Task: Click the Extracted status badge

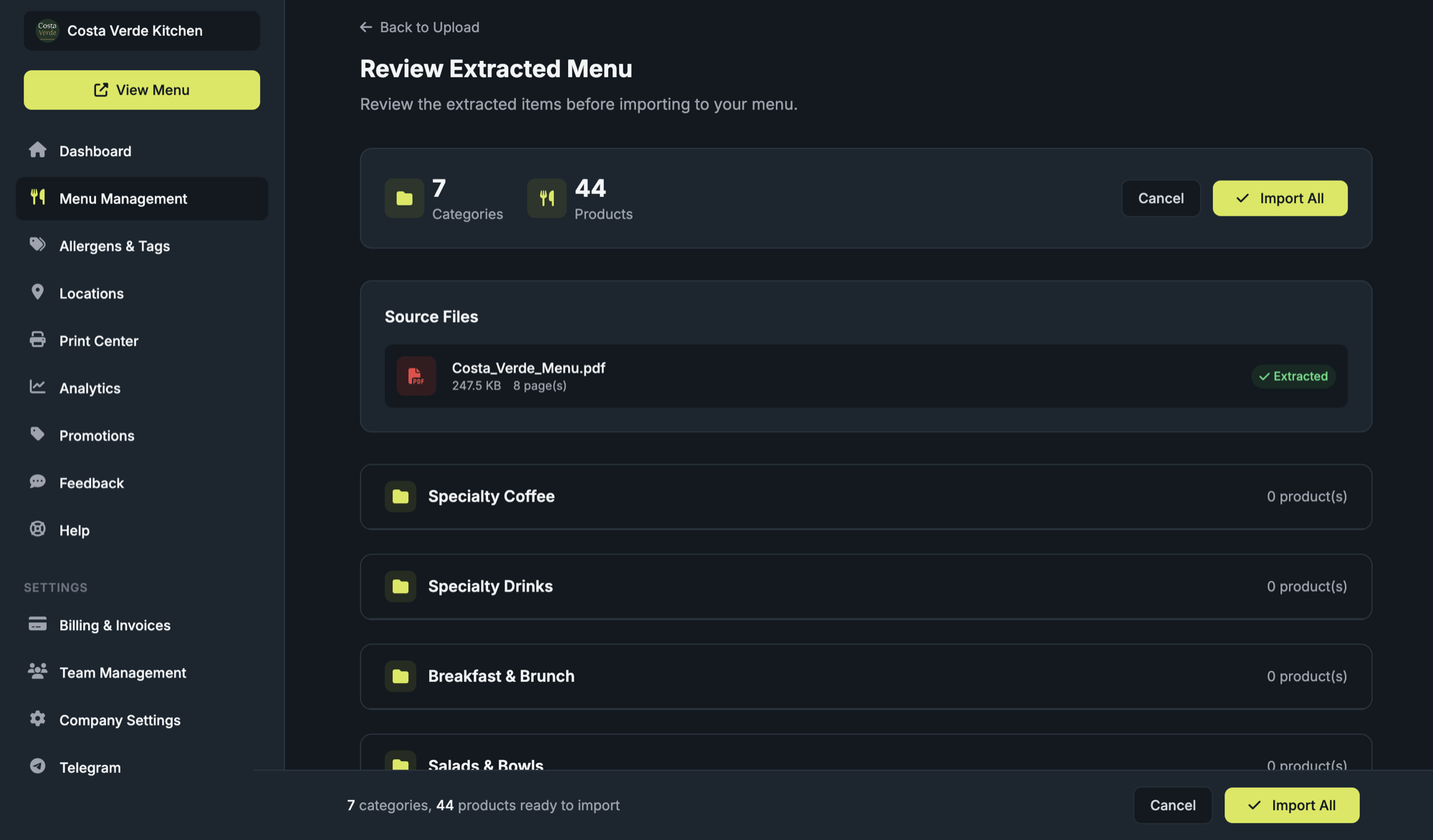Action: click(1293, 377)
